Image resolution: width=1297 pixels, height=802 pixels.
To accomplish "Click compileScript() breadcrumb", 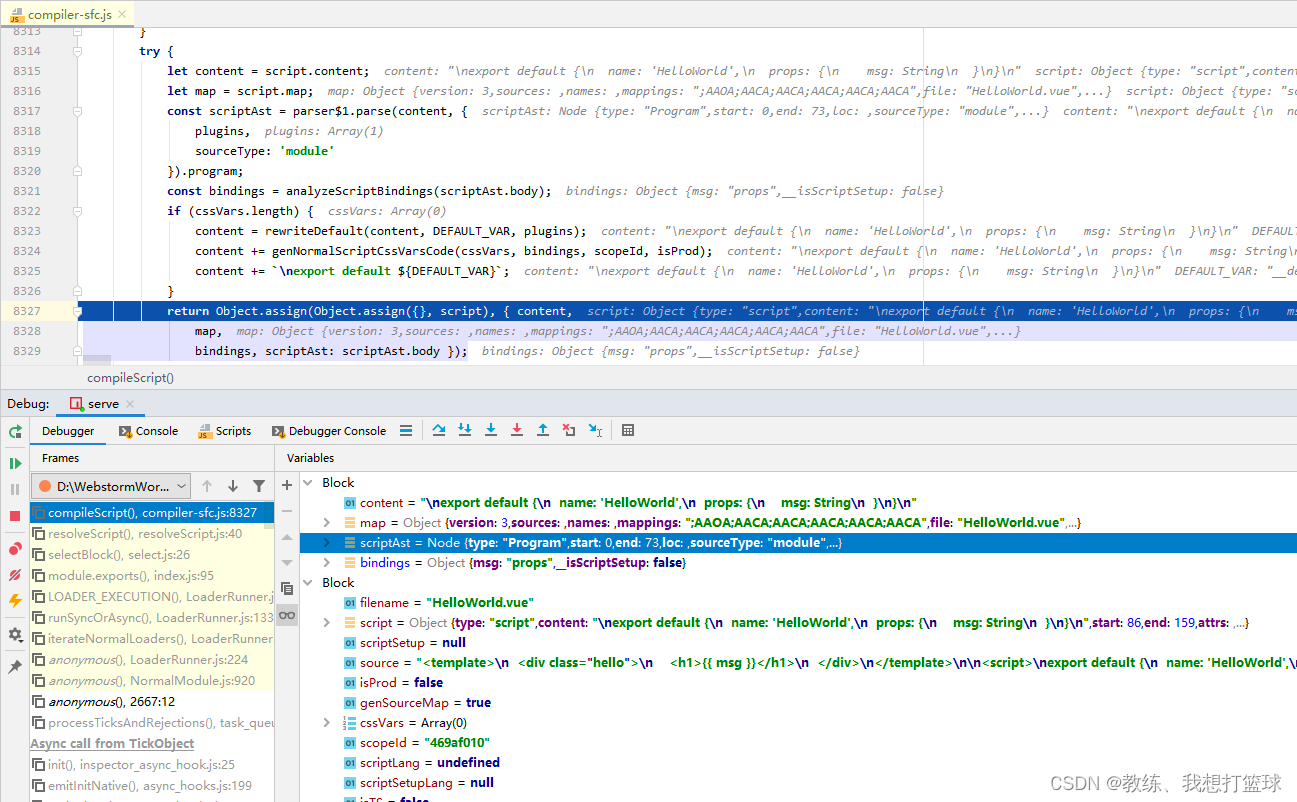I will pyautogui.click(x=130, y=378).
